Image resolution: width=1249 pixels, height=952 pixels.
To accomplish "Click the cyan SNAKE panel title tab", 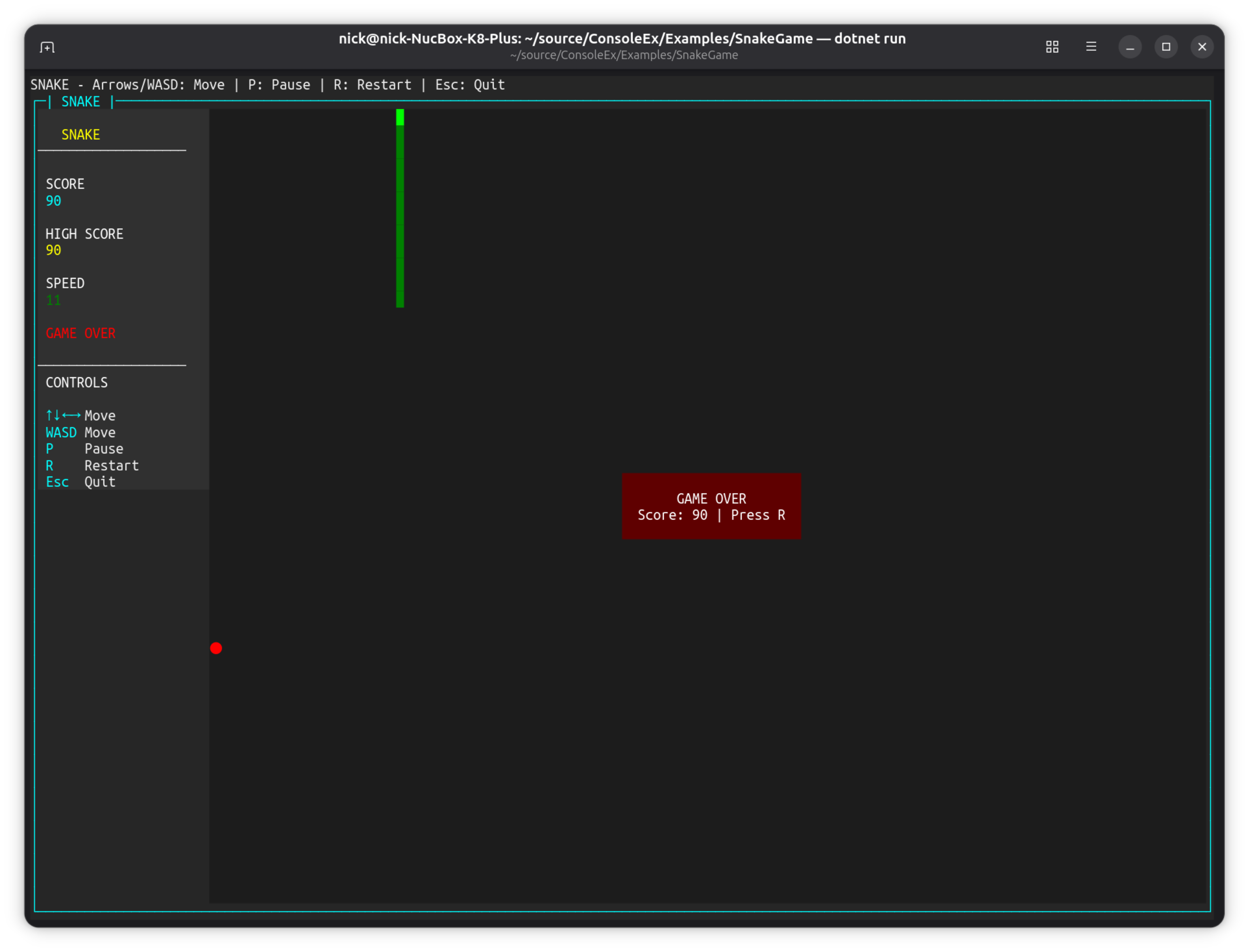I will pyautogui.click(x=80, y=102).
